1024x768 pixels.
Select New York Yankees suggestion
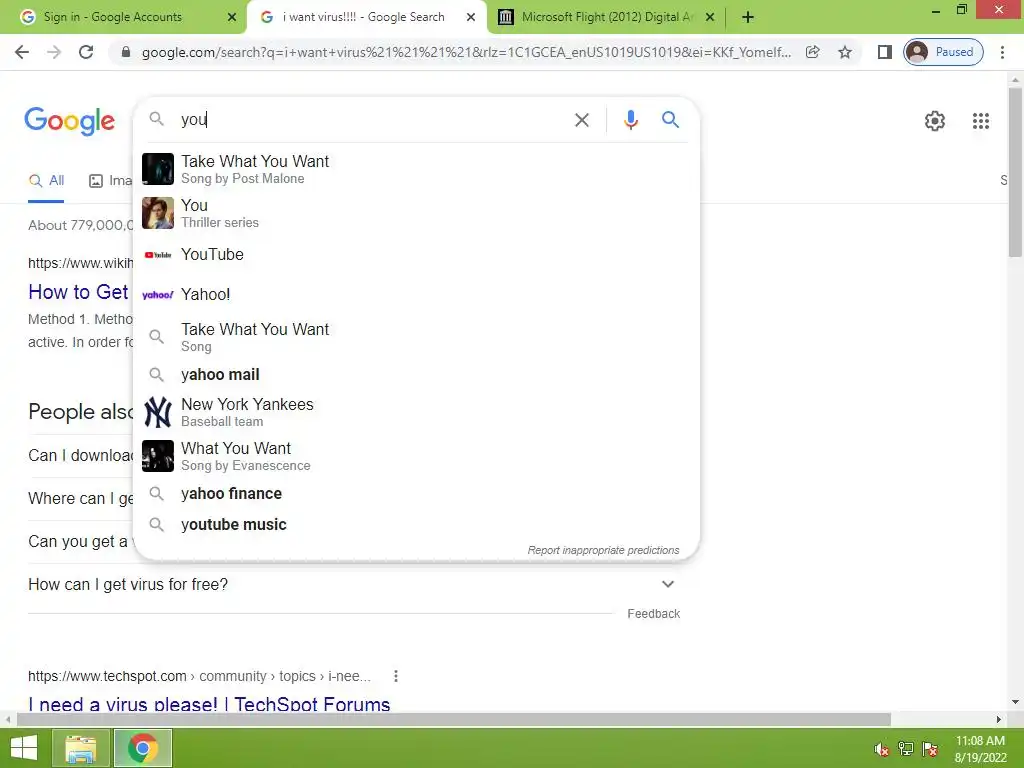click(417, 412)
